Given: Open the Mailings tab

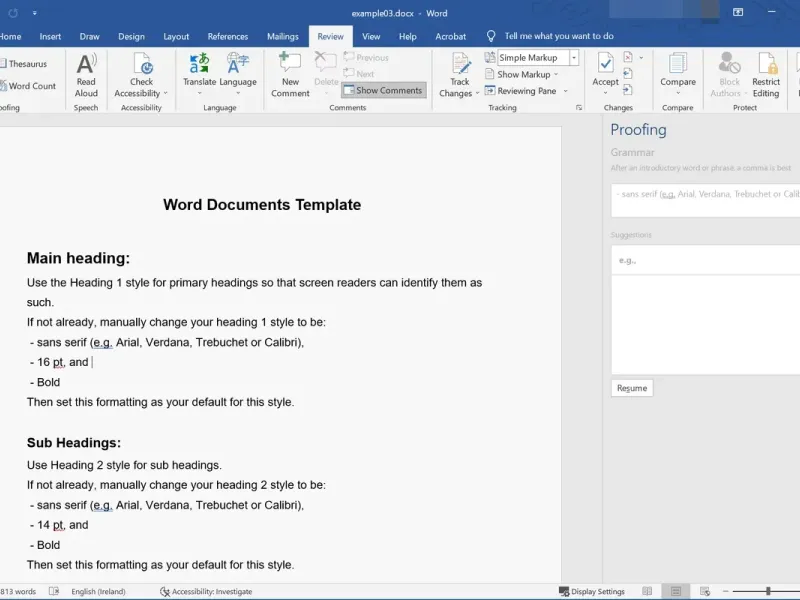Looking at the screenshot, I should coord(283,36).
